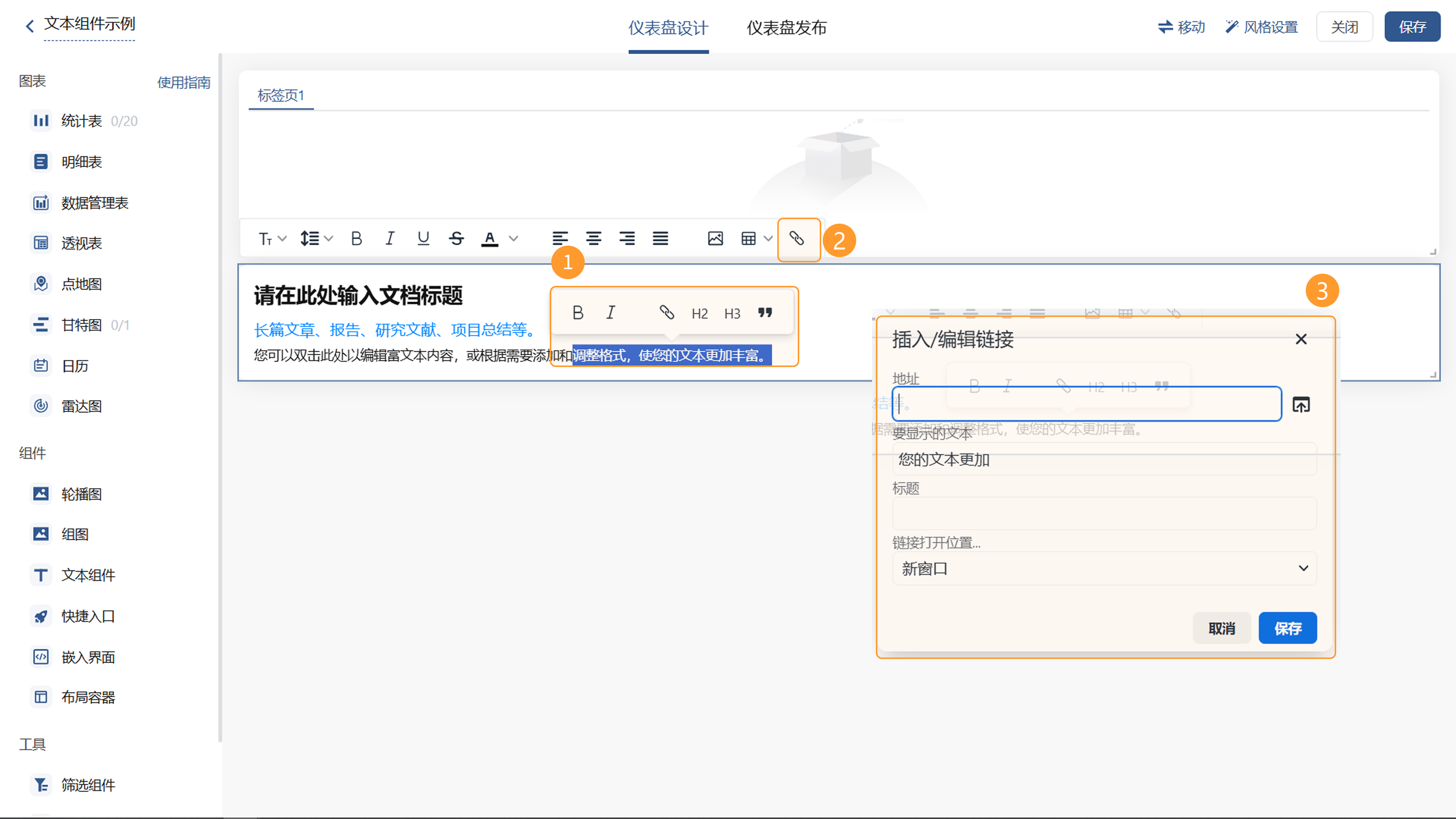Insert image via toolbar icon
The image size is (1456, 819).
pos(715,238)
